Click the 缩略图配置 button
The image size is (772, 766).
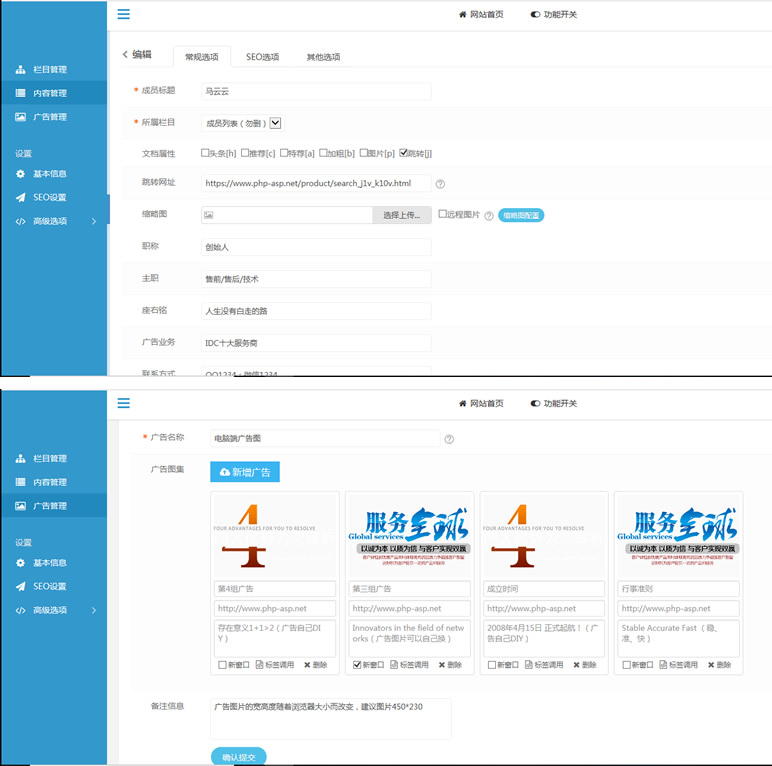pos(521,215)
